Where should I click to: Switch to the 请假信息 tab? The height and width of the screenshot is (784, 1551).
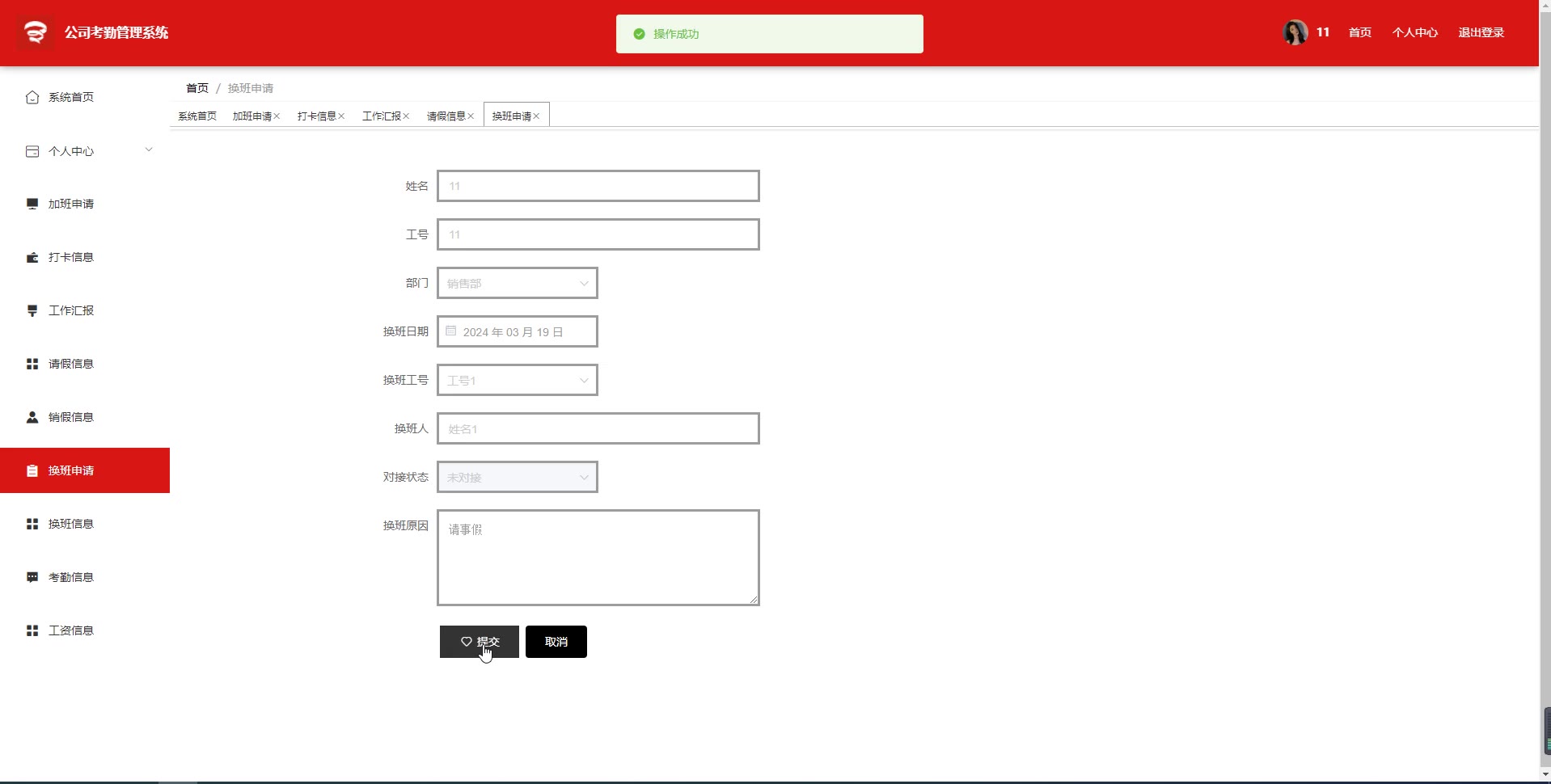[x=446, y=116]
